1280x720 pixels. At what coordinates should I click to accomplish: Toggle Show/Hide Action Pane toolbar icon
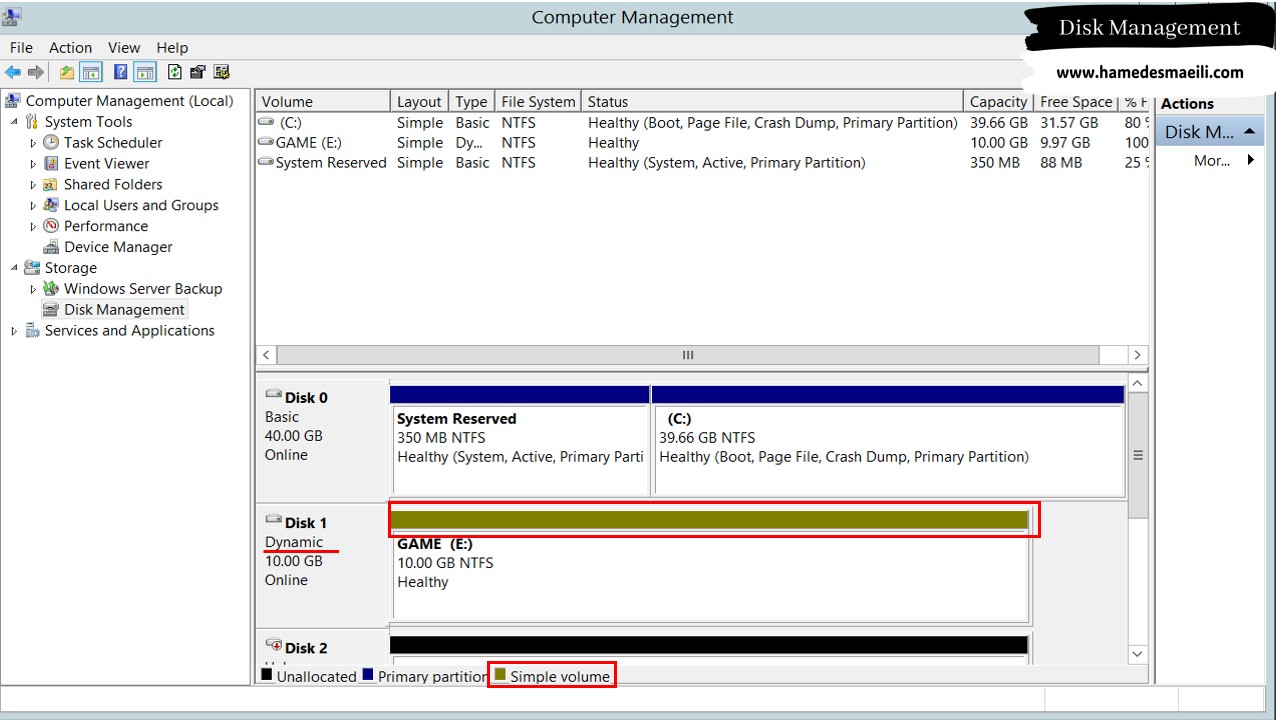click(146, 72)
